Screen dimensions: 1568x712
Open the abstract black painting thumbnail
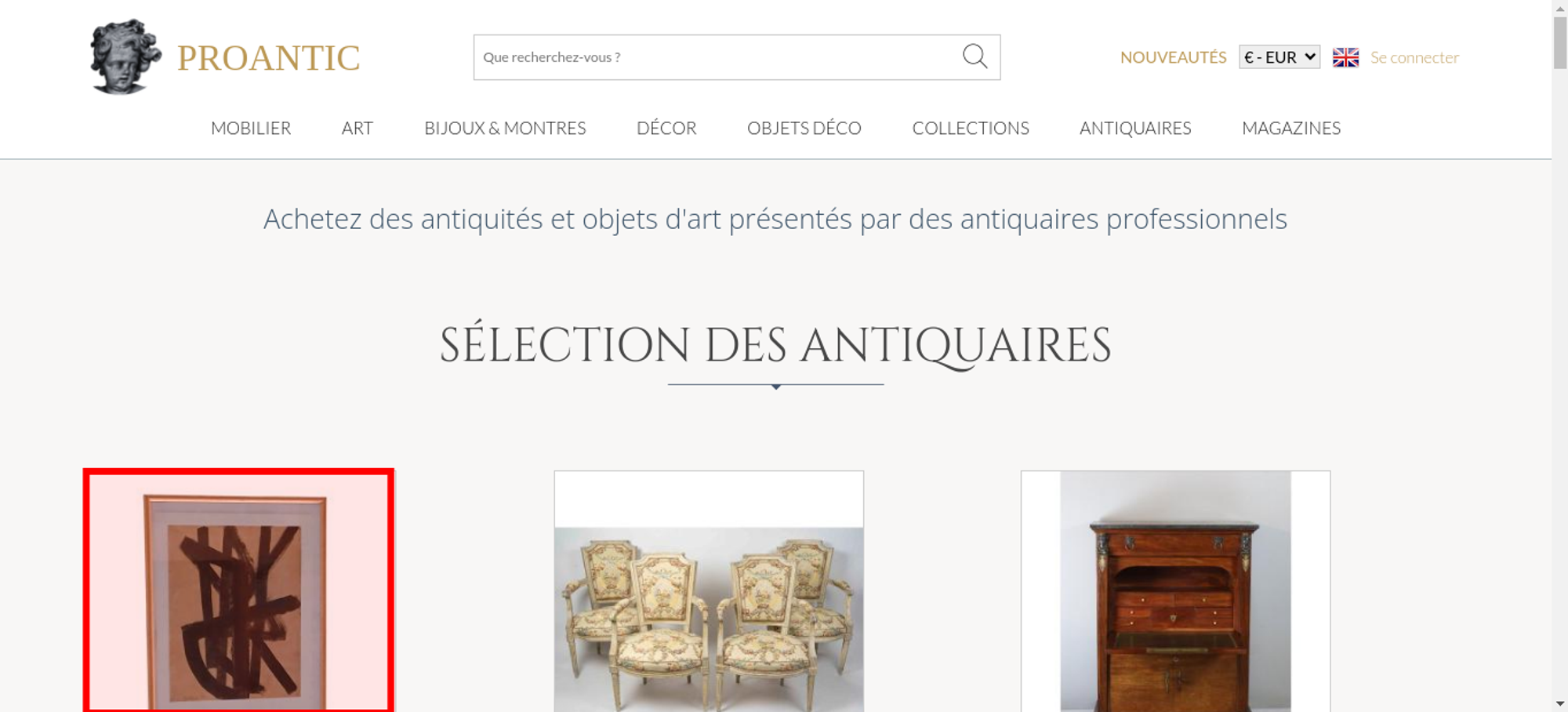click(238, 590)
